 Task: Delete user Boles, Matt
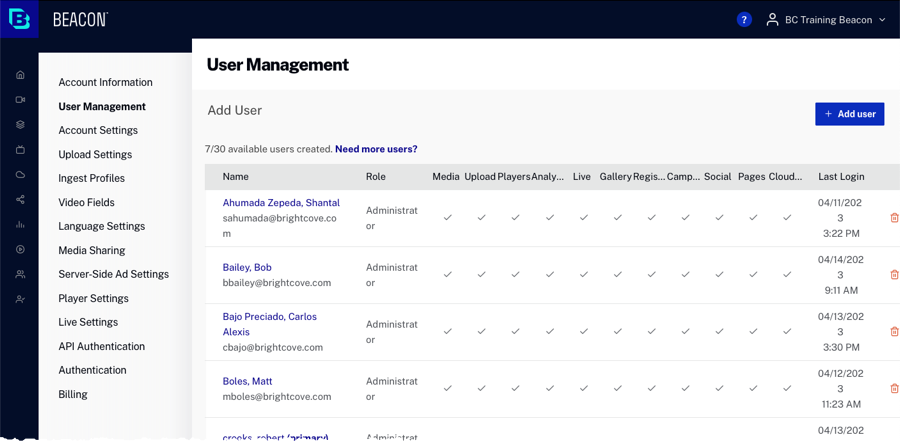894,389
